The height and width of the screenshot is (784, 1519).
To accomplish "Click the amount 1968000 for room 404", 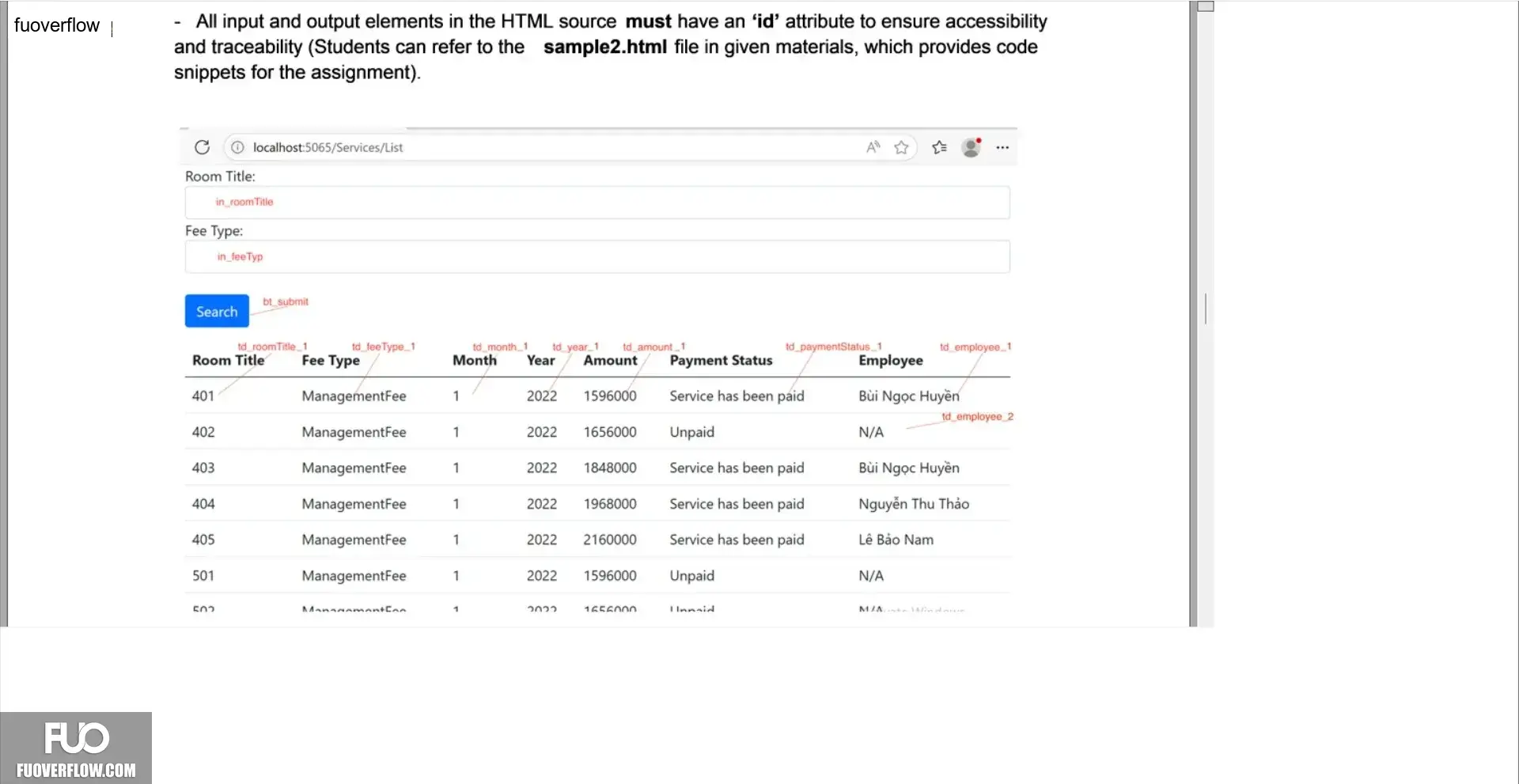I will click(610, 504).
